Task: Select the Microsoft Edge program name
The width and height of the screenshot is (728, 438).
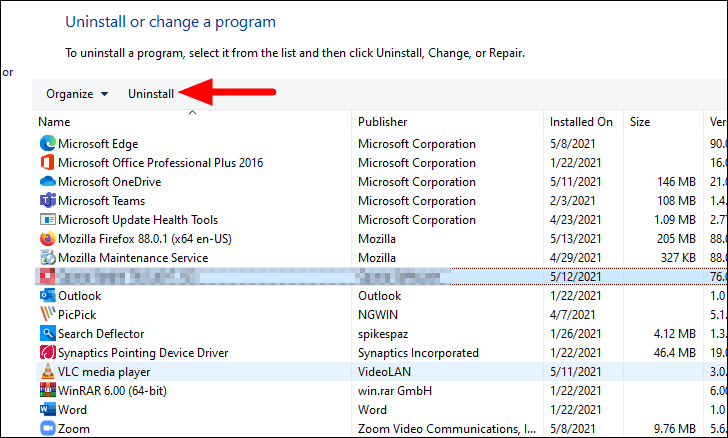Action: point(98,144)
